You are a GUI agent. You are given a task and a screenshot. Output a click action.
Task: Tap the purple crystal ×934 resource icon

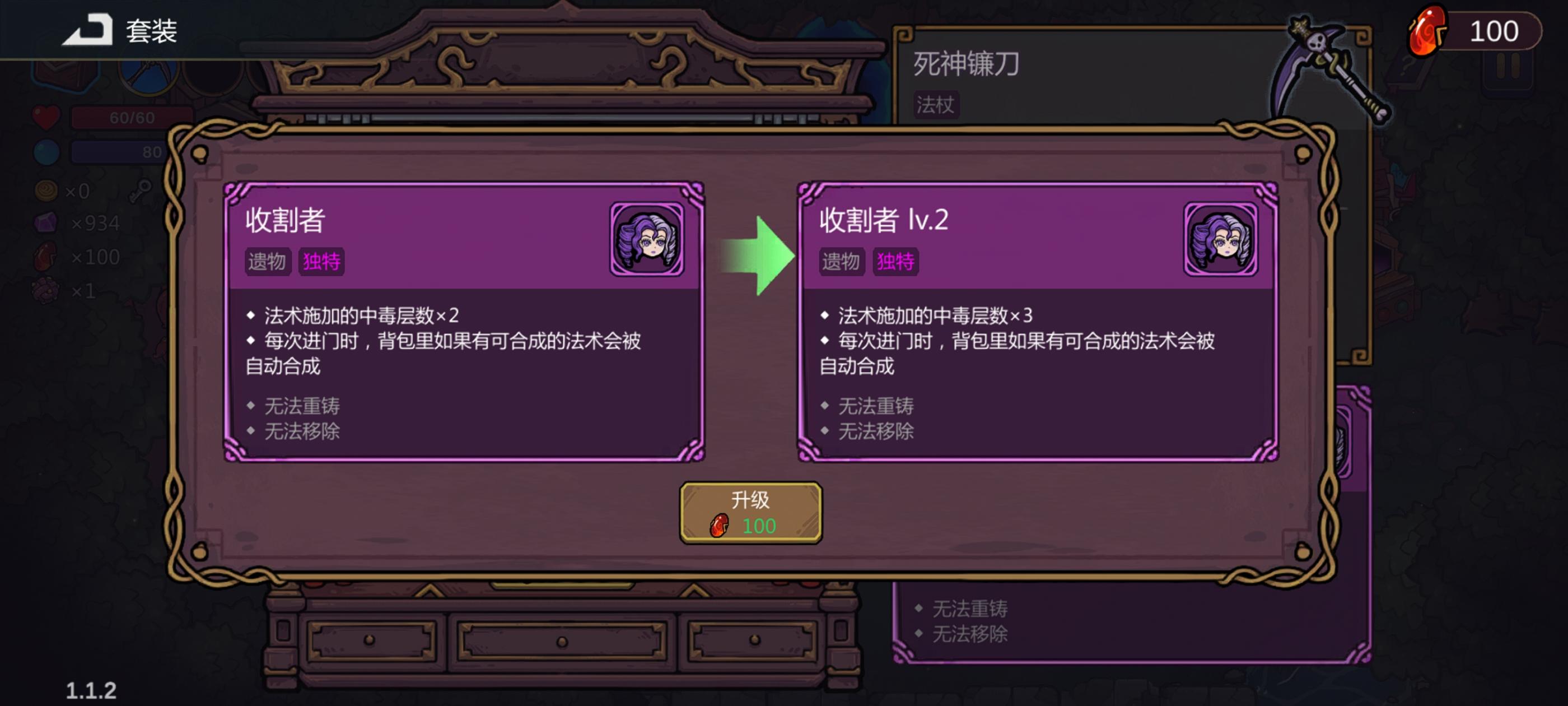click(x=46, y=223)
